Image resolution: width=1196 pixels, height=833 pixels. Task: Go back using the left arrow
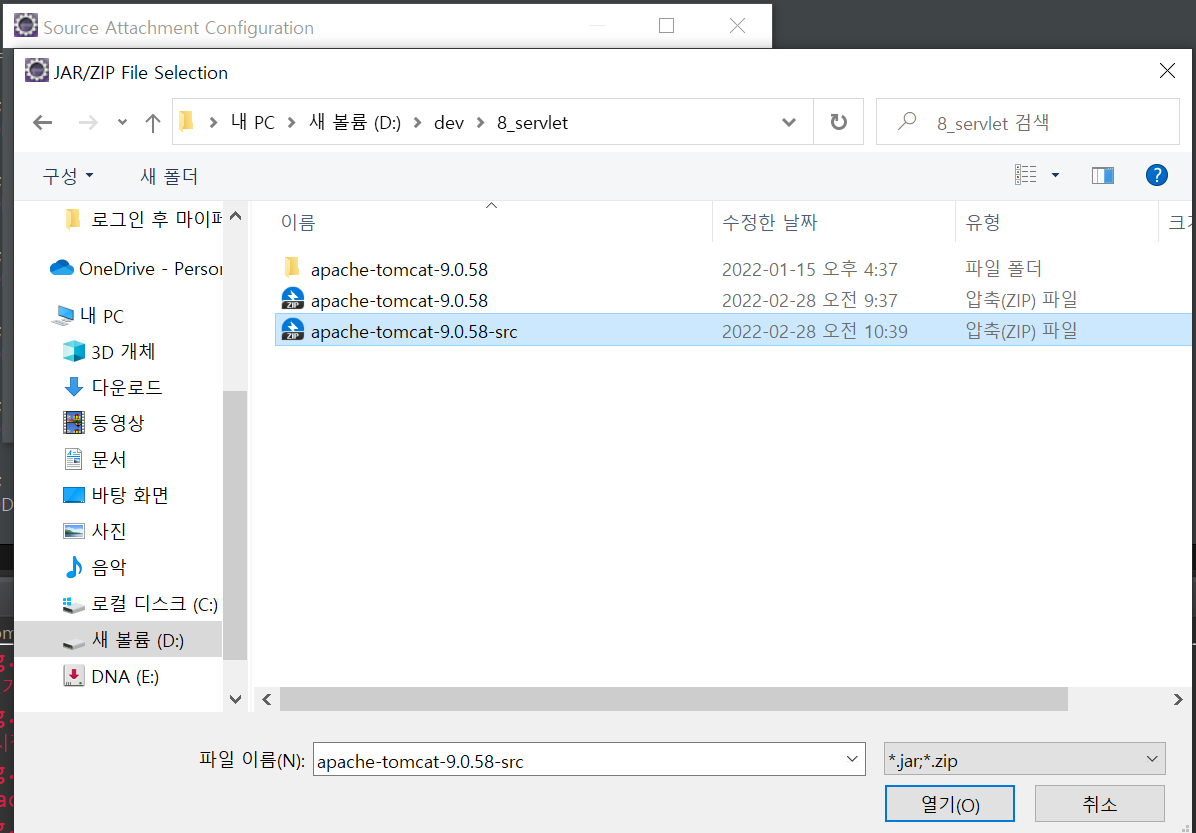pyautogui.click(x=43, y=122)
